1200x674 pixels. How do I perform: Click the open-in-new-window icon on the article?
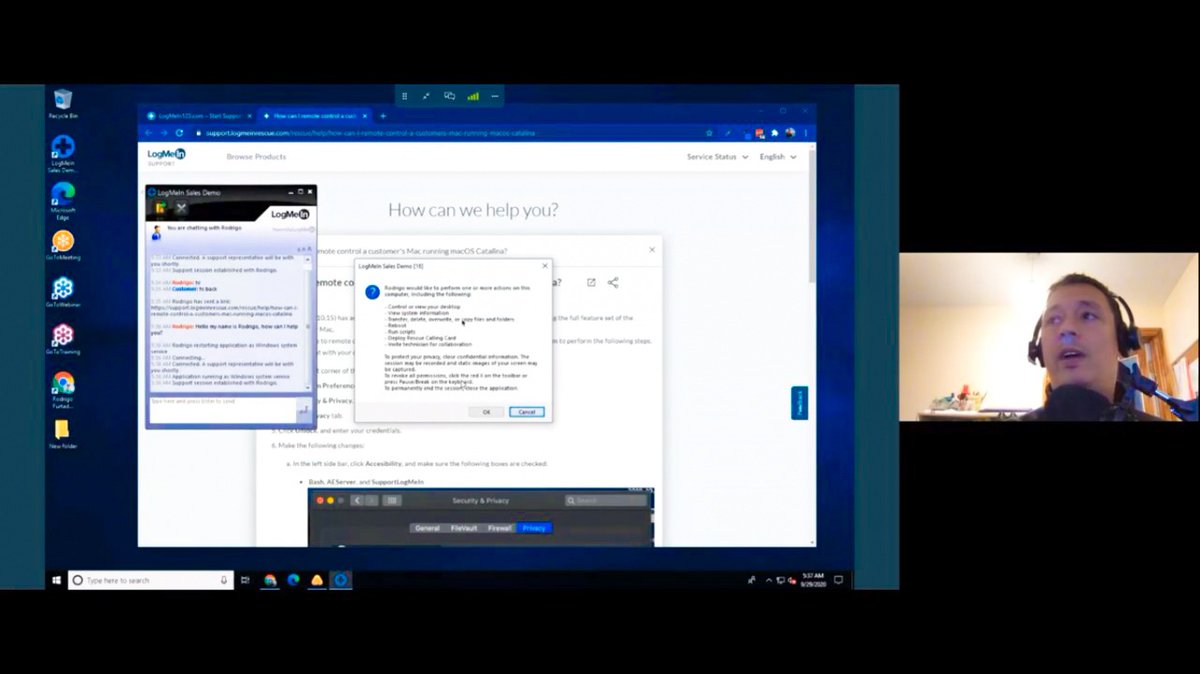tap(591, 283)
